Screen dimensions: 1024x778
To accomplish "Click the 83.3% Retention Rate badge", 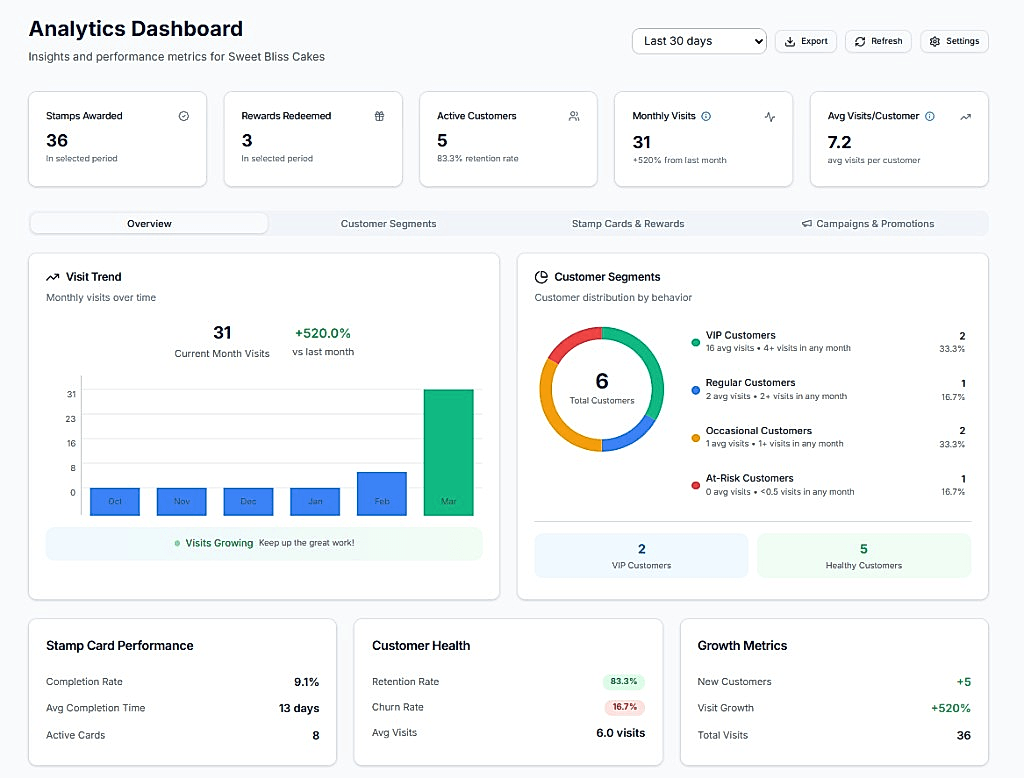I will tap(624, 681).
